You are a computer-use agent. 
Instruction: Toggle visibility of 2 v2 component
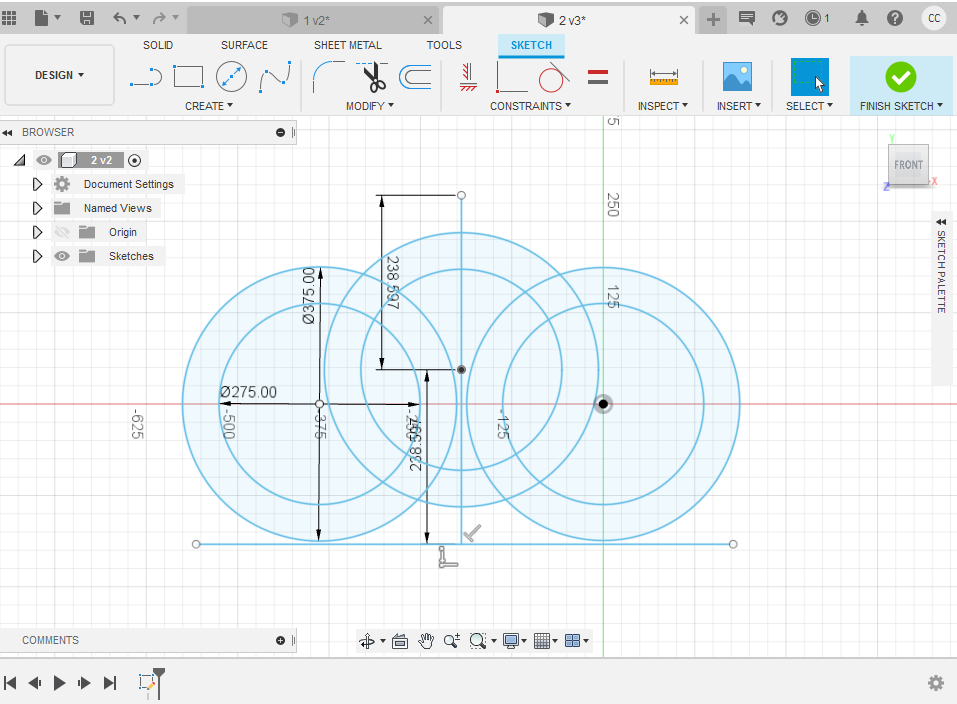pos(43,160)
